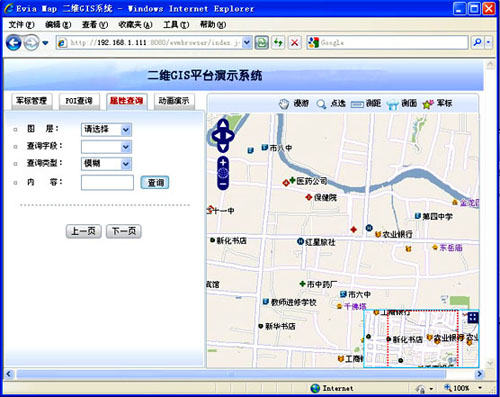
Task: Click the 内容 content input field
Action: (107, 183)
